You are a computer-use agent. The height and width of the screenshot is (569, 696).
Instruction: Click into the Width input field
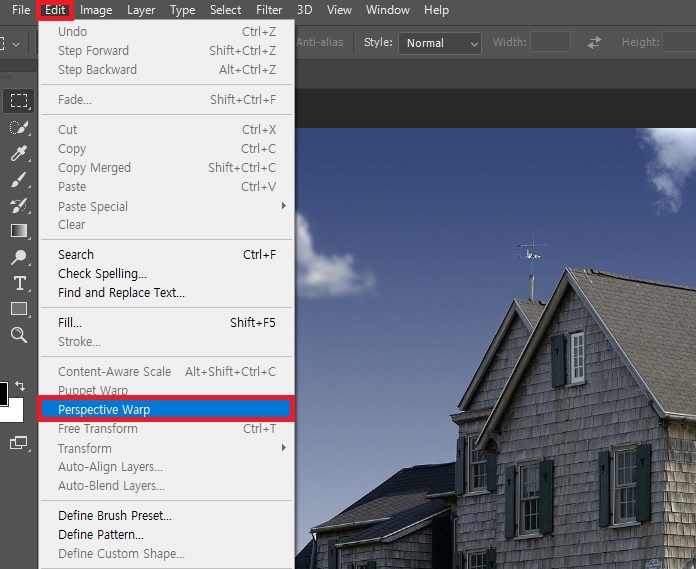550,42
